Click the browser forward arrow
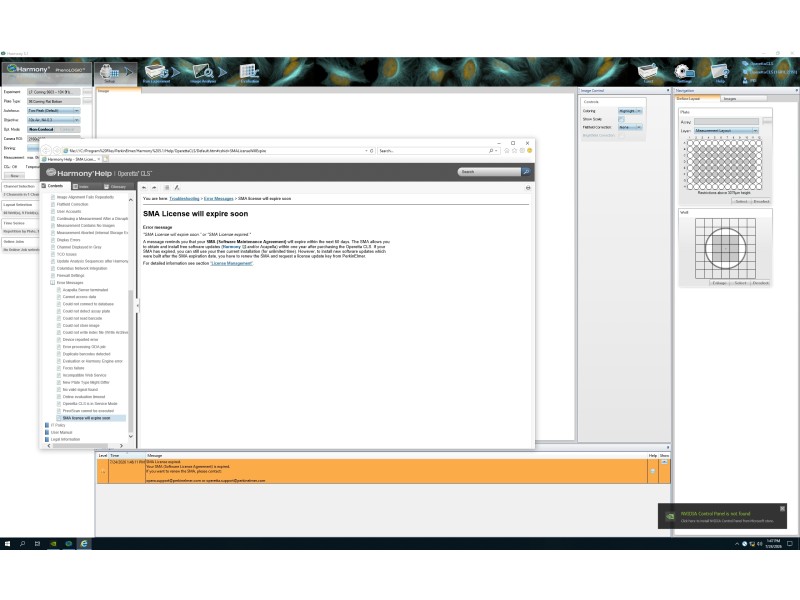The width and height of the screenshot is (800, 600). tap(57, 151)
